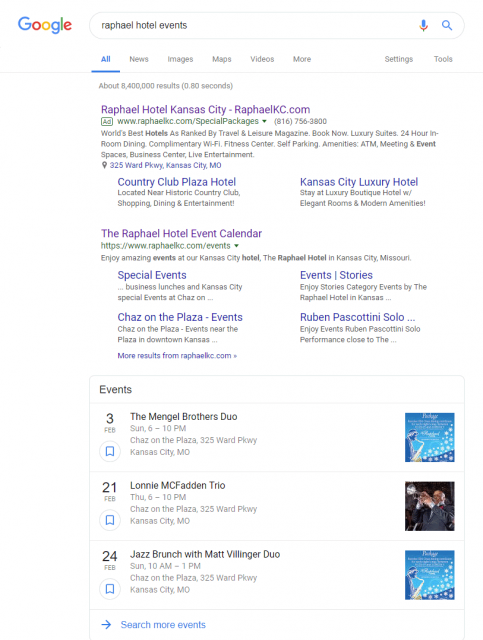Image resolution: width=483 pixels, height=640 pixels.
Task: Expand the dropdown arrow next to raphaelkc.com/events
Action: pos(236,246)
